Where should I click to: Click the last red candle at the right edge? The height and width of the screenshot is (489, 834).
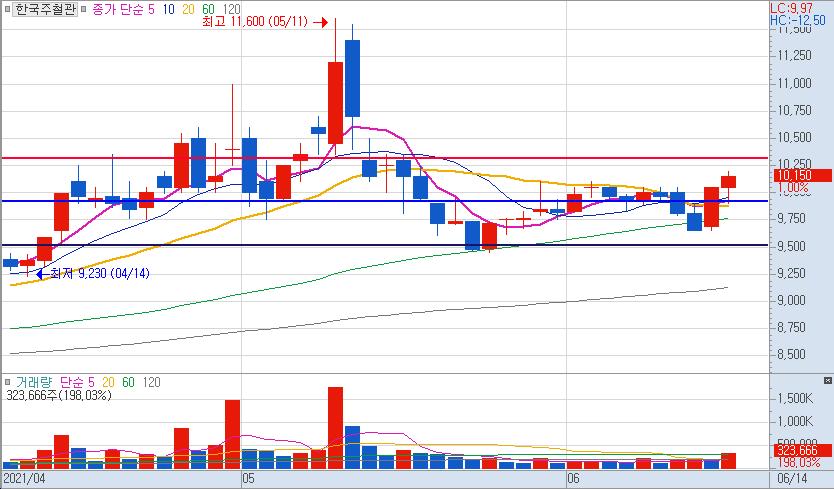[x=728, y=181]
